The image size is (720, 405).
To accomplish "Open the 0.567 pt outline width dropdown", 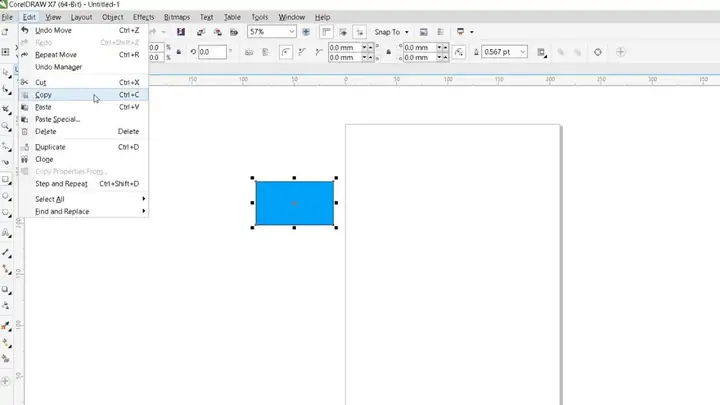I will point(522,52).
